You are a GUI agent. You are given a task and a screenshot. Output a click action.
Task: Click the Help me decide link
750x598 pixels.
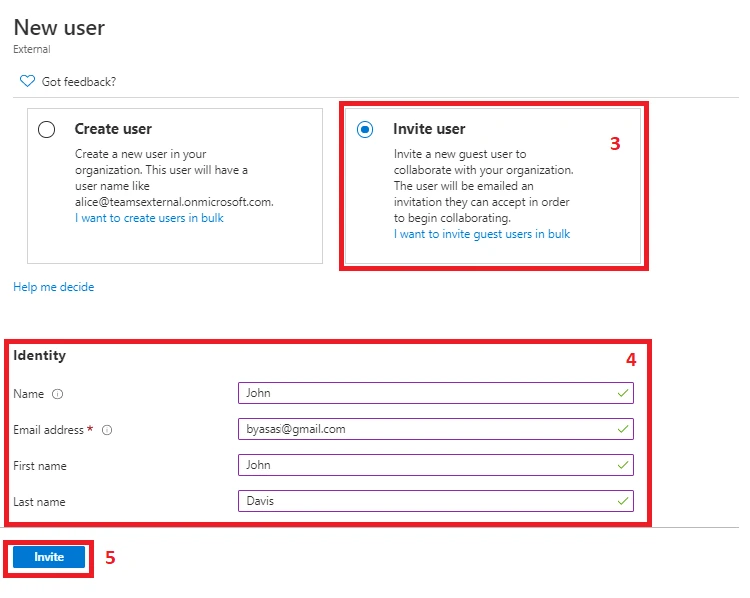(54, 287)
